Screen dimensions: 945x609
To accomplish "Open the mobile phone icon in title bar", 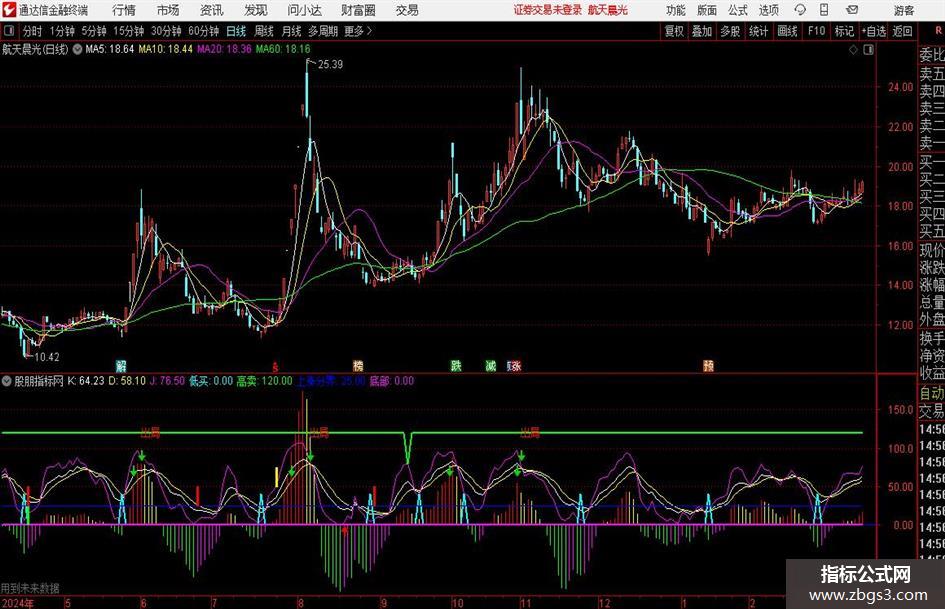I will [x=824, y=10].
